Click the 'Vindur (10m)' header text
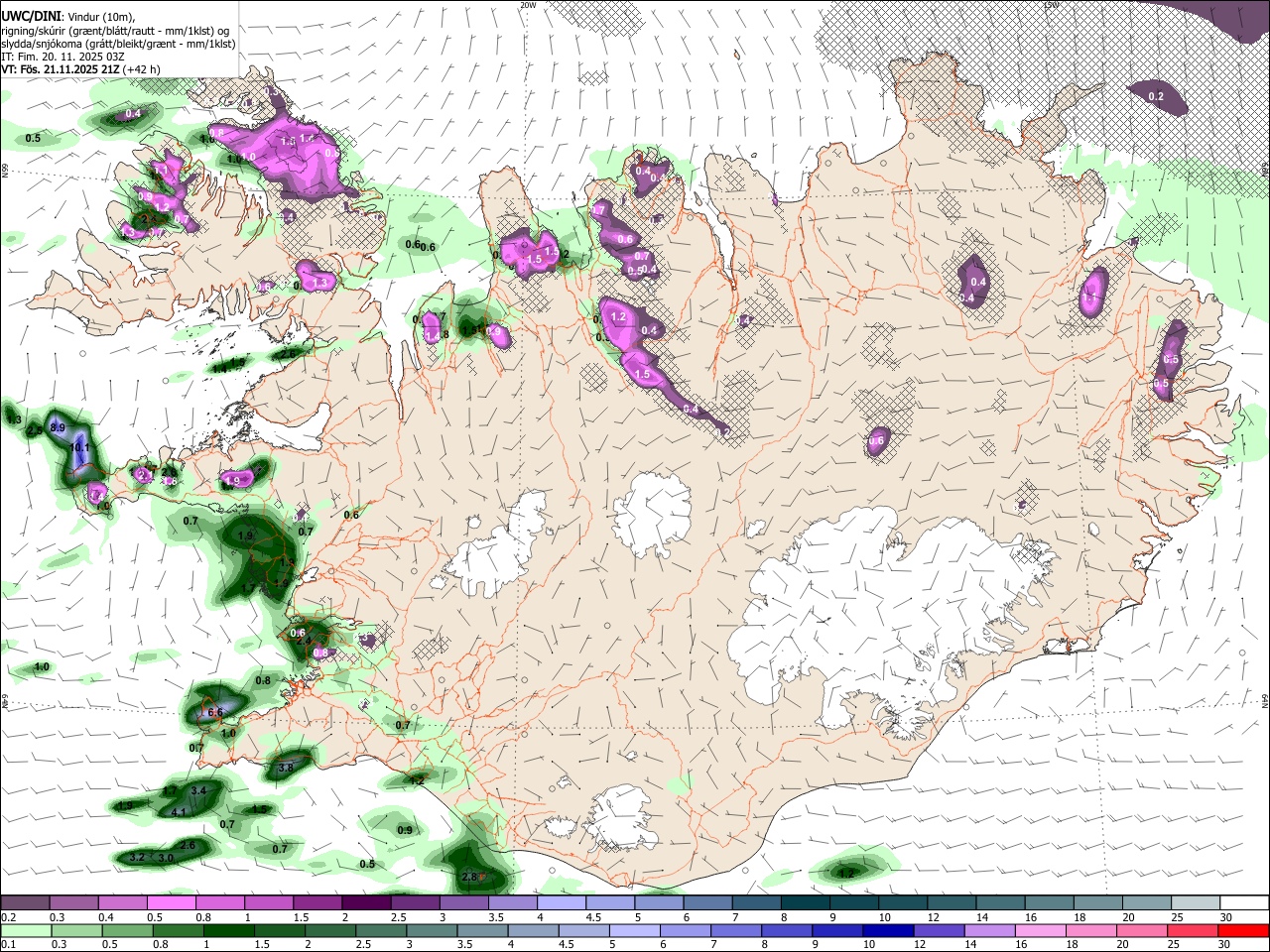 [99, 17]
